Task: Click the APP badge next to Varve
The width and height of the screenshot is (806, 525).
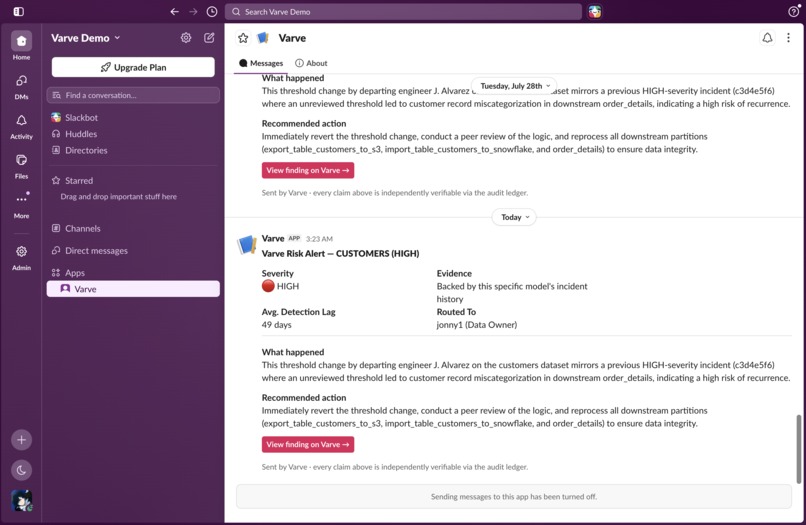Action: click(294, 238)
